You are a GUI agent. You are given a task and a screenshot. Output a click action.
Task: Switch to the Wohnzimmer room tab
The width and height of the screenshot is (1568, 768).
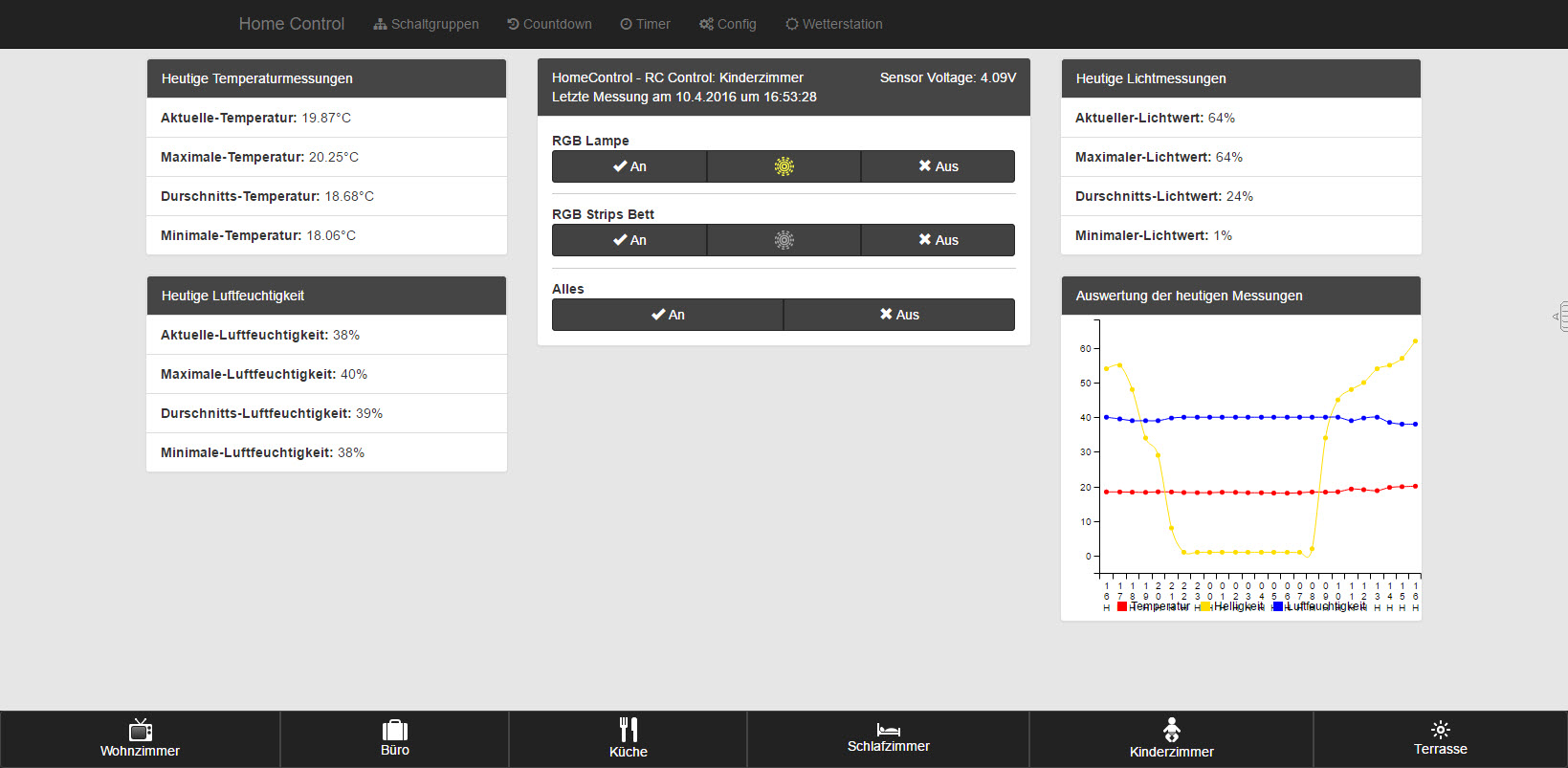[x=141, y=739]
